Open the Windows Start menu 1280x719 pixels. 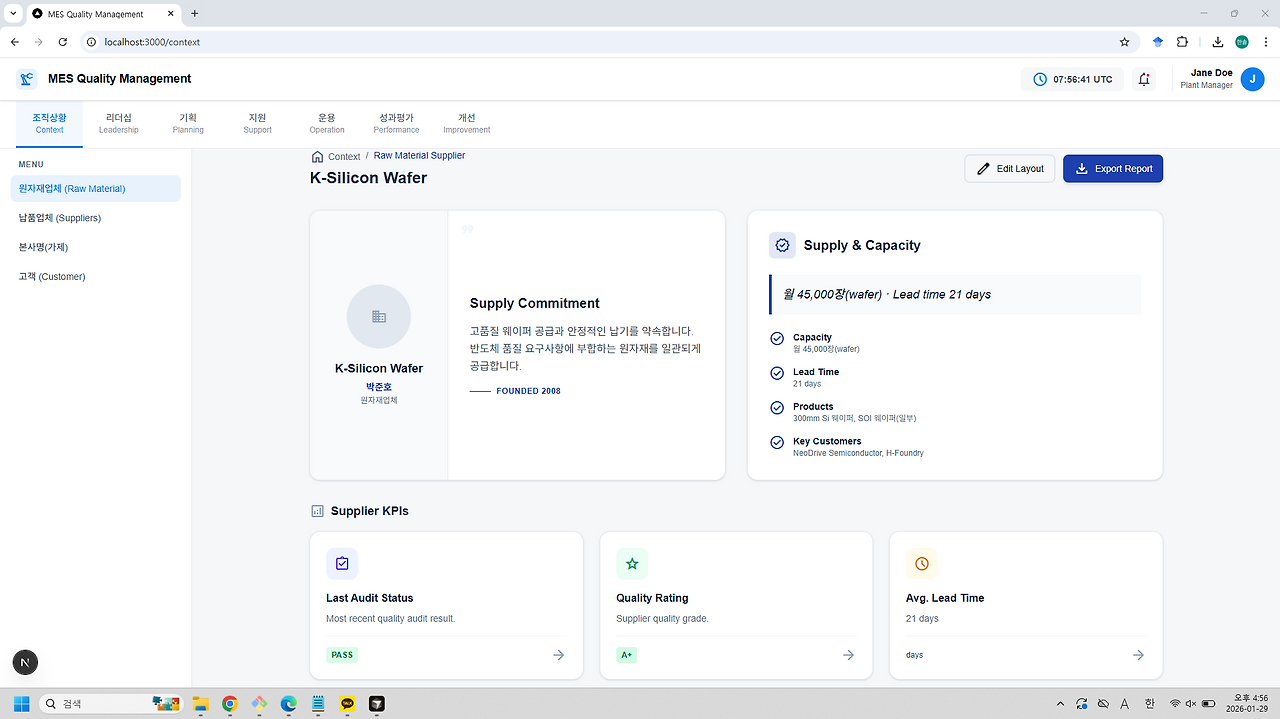[21, 704]
